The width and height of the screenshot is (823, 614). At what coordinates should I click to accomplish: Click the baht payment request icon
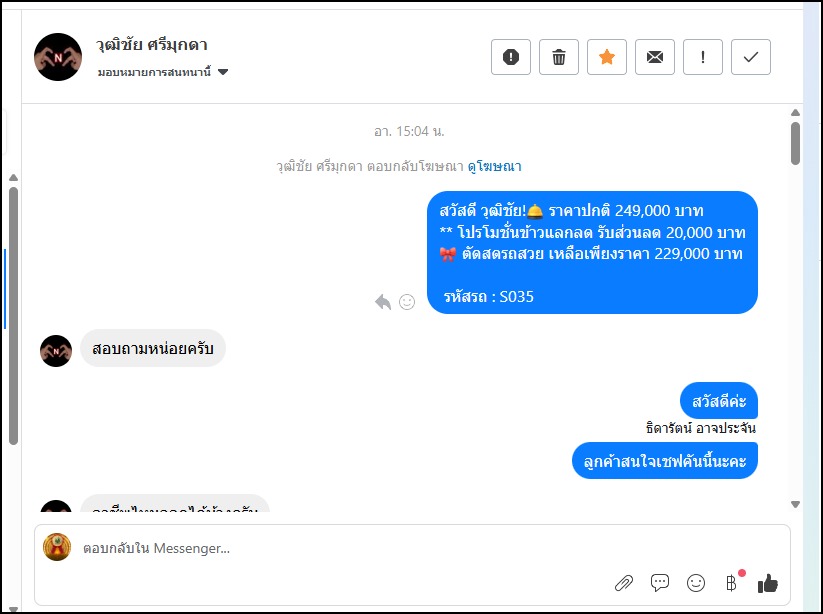click(732, 582)
